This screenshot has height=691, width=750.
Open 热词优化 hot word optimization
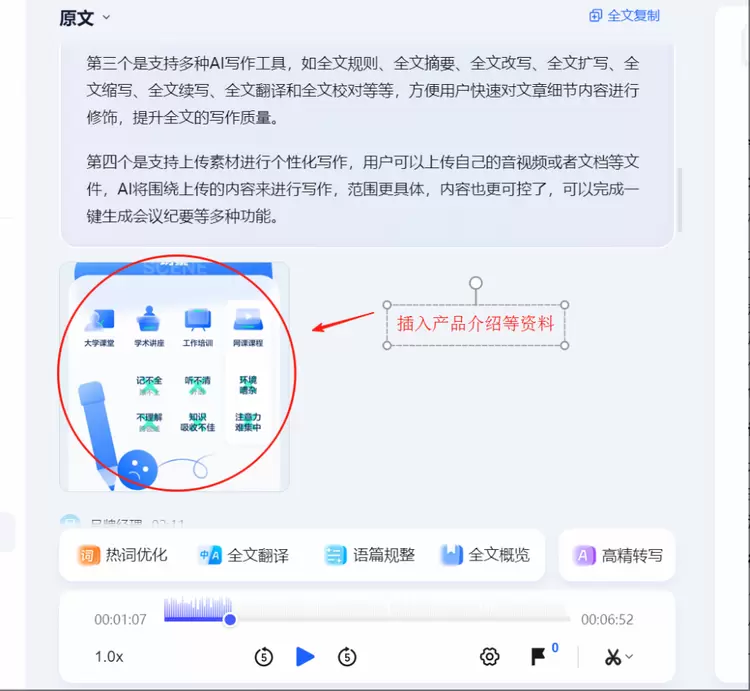[122, 555]
